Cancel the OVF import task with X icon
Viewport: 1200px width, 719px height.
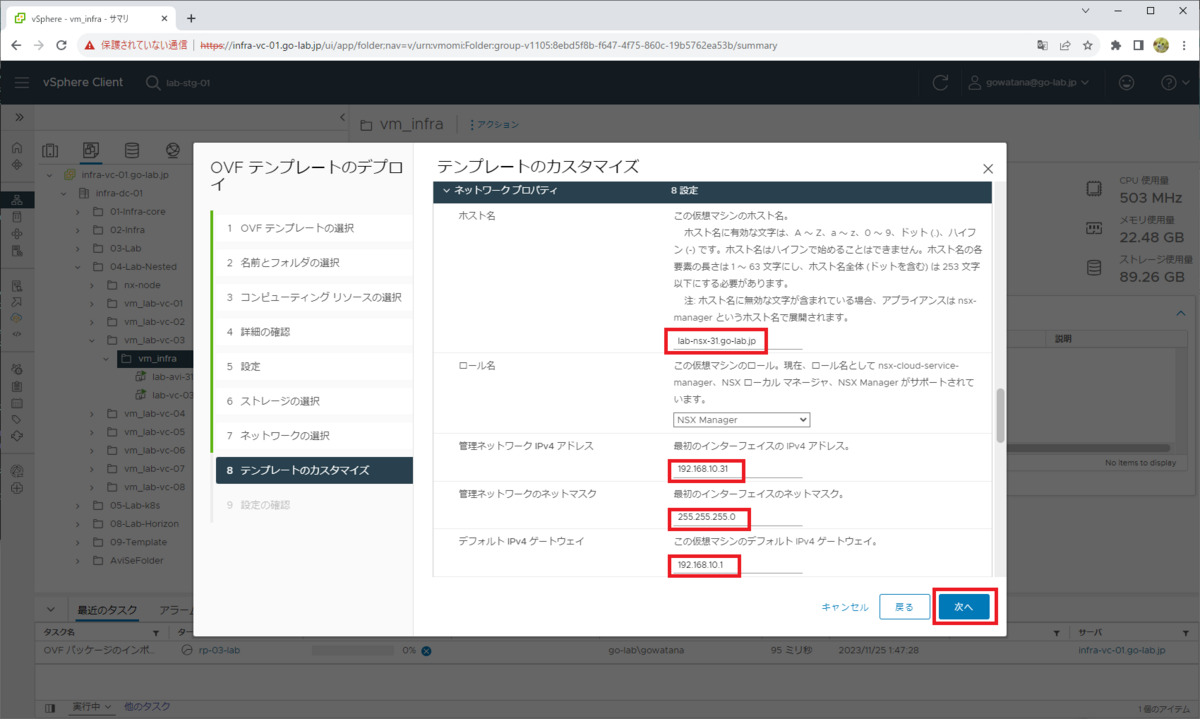coord(426,651)
